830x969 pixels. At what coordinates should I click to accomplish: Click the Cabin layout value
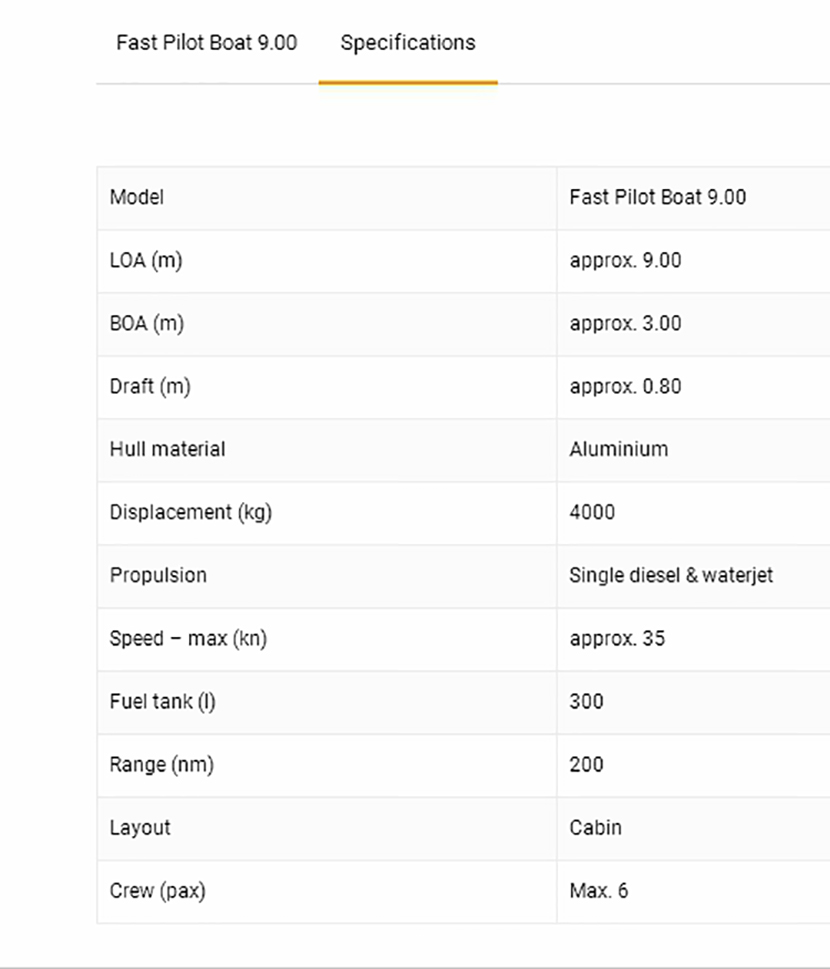tap(595, 827)
